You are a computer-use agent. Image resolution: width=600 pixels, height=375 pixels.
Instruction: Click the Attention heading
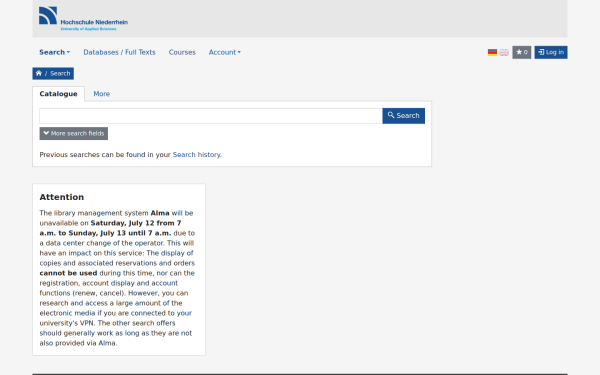pos(62,197)
